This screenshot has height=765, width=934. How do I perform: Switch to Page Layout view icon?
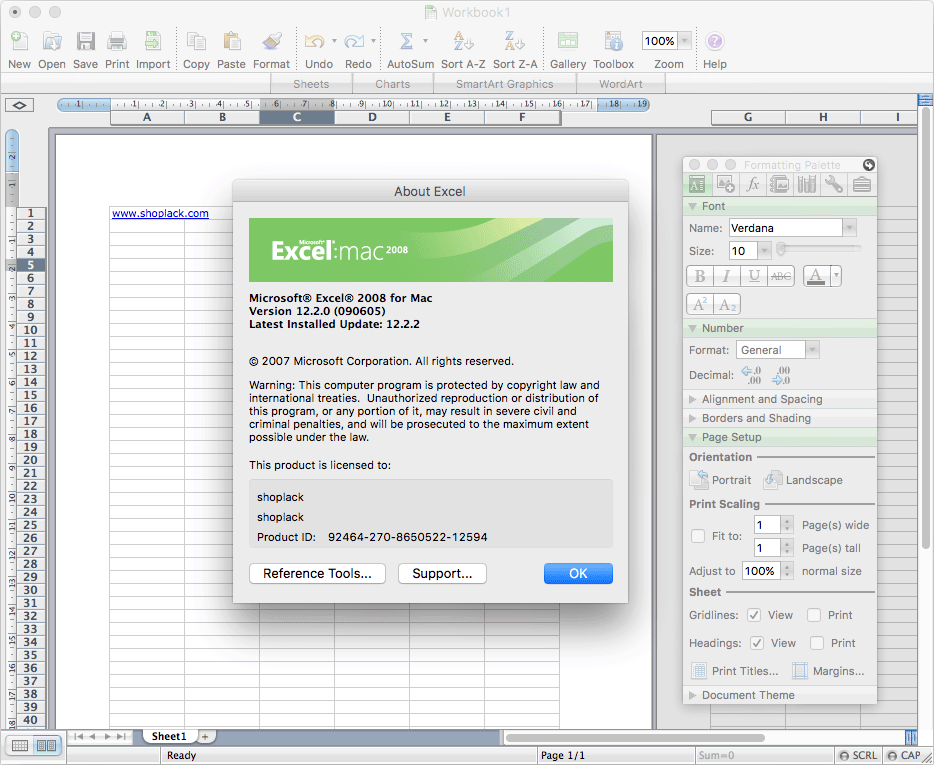pyautogui.click(x=47, y=746)
